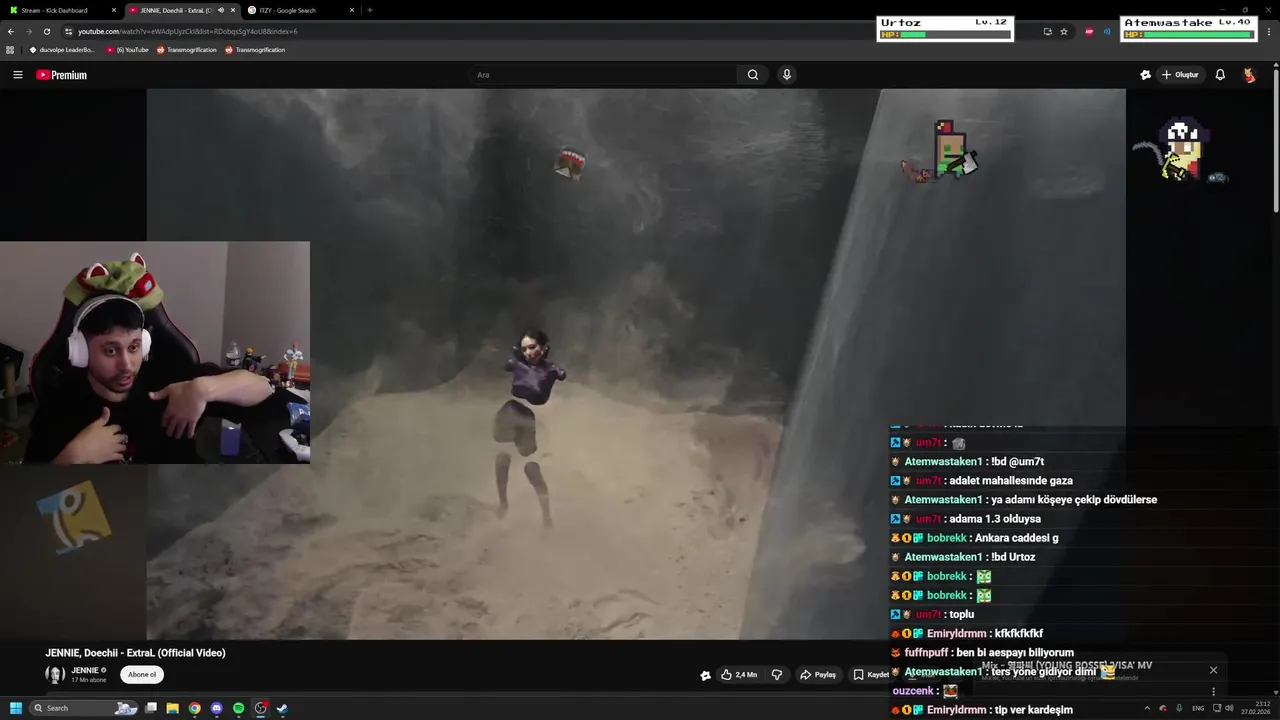This screenshot has height=720, width=1280.
Task: Click the youtube.com address bar URL
Action: pyautogui.click(x=187, y=31)
